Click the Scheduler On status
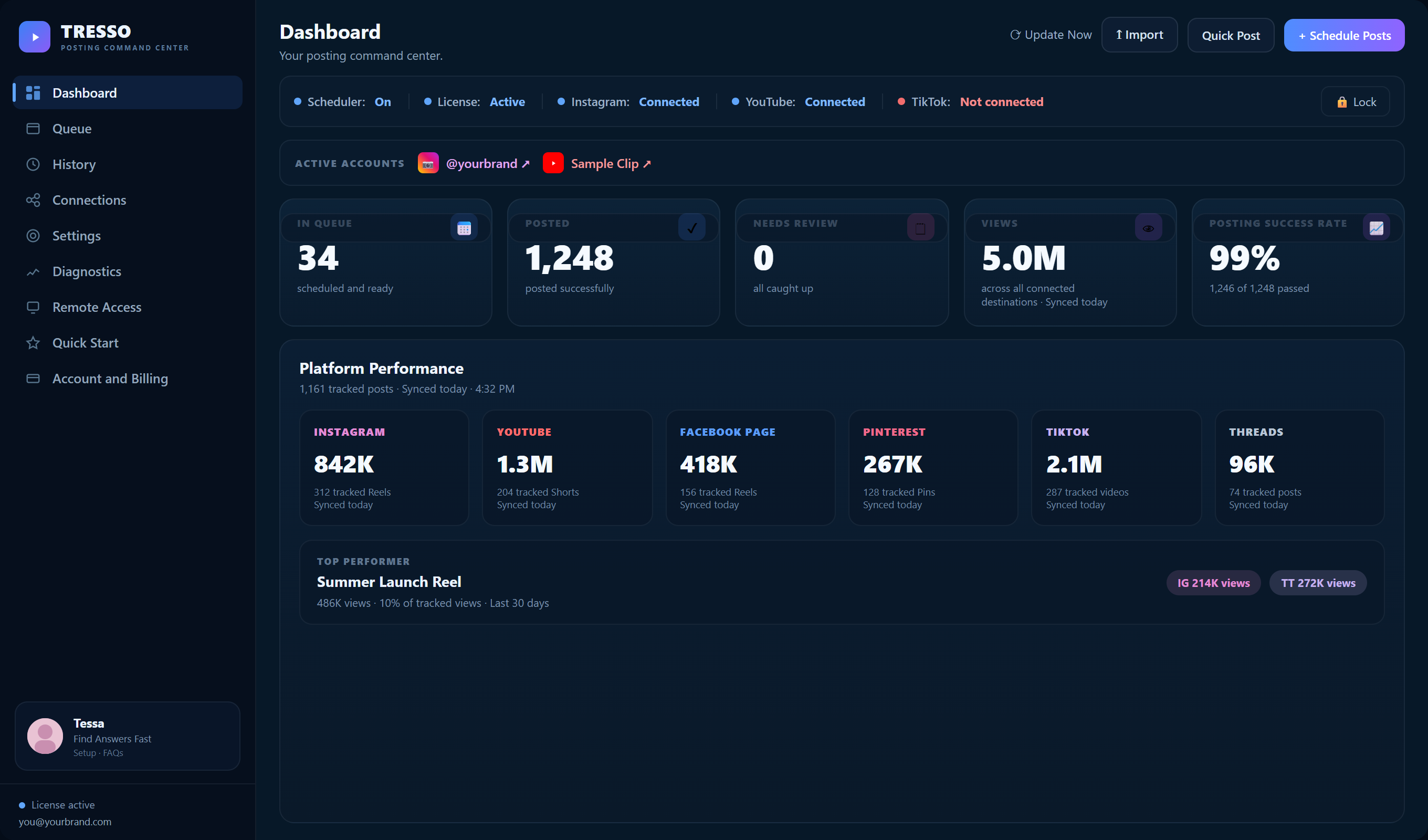The height and width of the screenshot is (840, 1428). tap(343, 102)
